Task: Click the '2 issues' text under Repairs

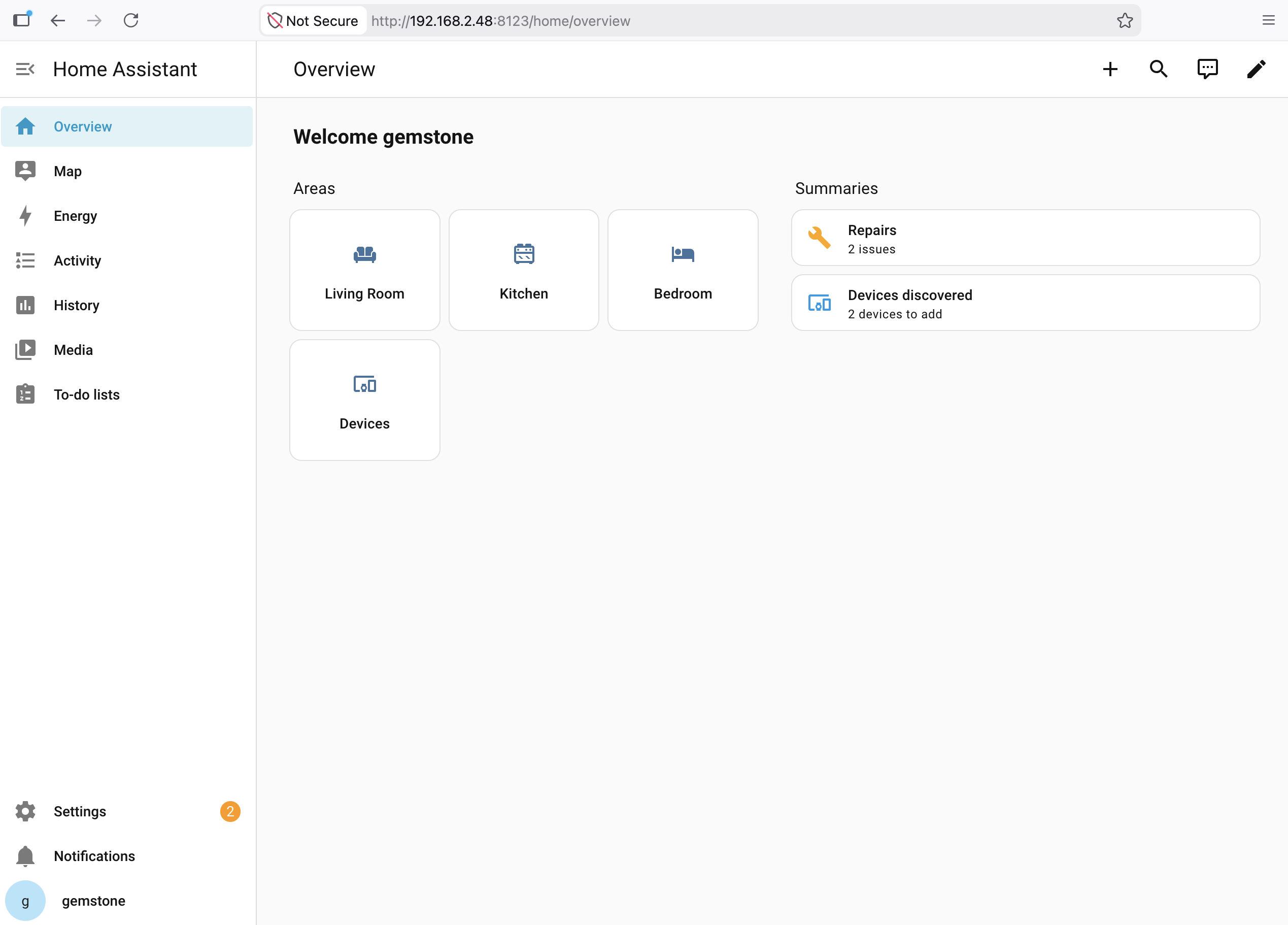Action: 872,249
